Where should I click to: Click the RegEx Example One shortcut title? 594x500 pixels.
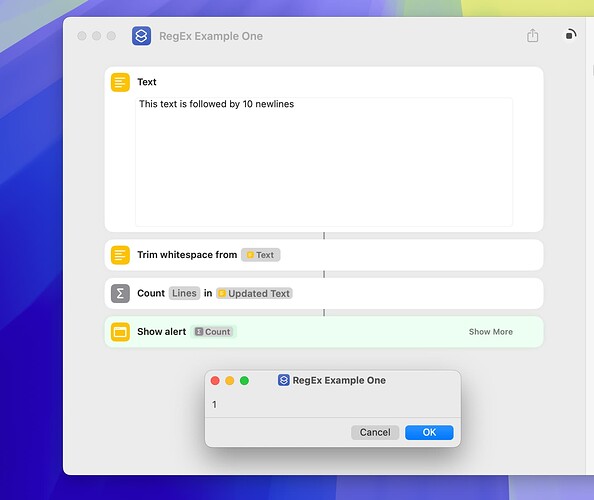click(211, 36)
